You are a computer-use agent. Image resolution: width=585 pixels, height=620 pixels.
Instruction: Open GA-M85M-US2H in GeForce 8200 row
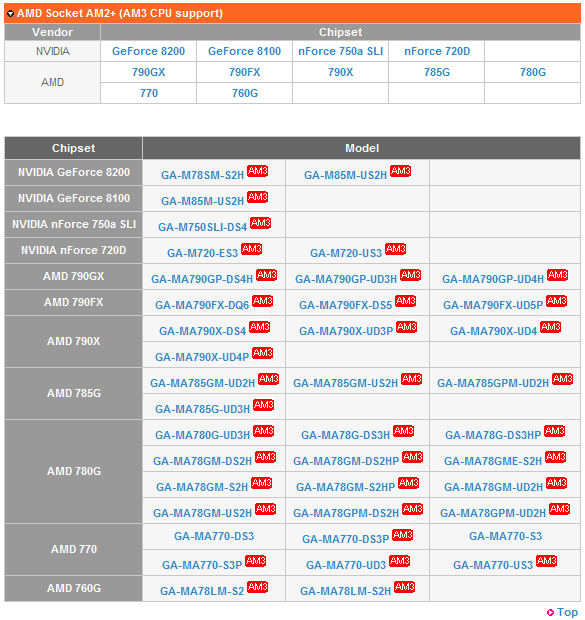[x=345, y=175]
